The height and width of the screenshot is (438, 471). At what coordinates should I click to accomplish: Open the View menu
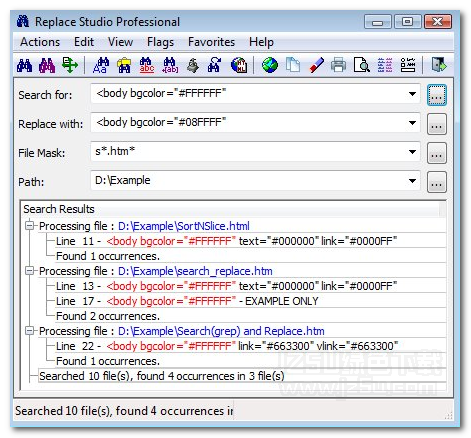(120, 42)
